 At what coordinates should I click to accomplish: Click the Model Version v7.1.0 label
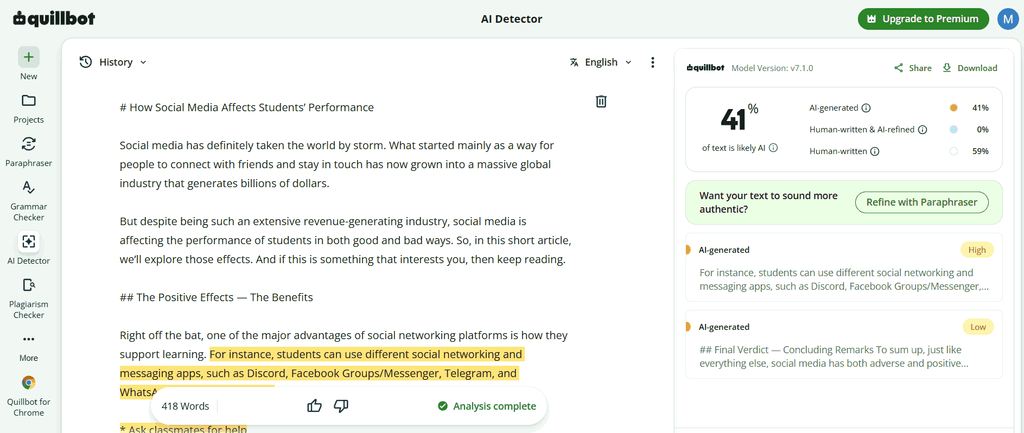772,68
